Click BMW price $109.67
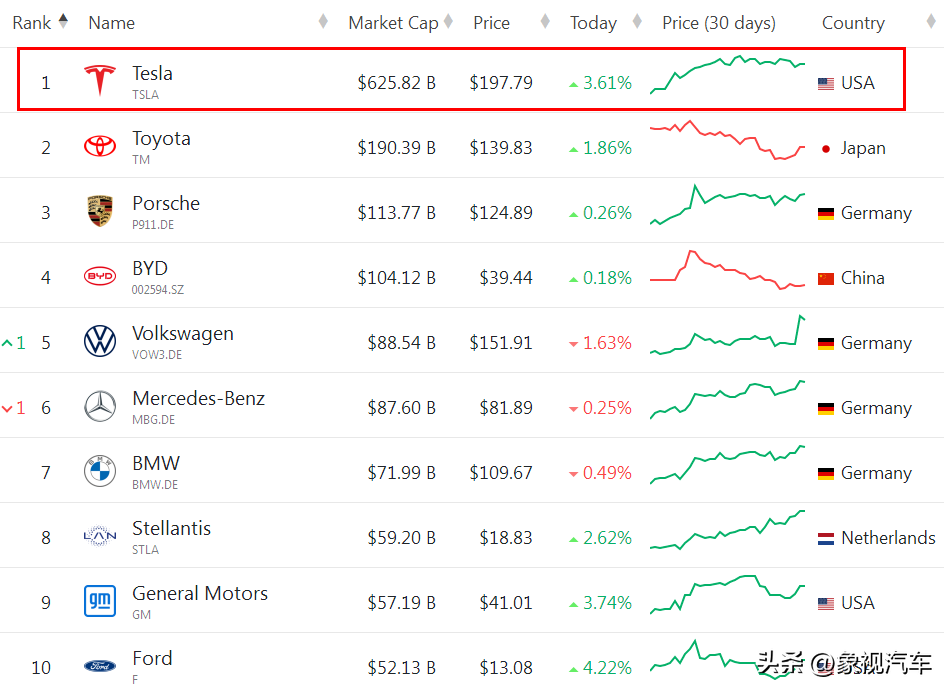 (501, 472)
